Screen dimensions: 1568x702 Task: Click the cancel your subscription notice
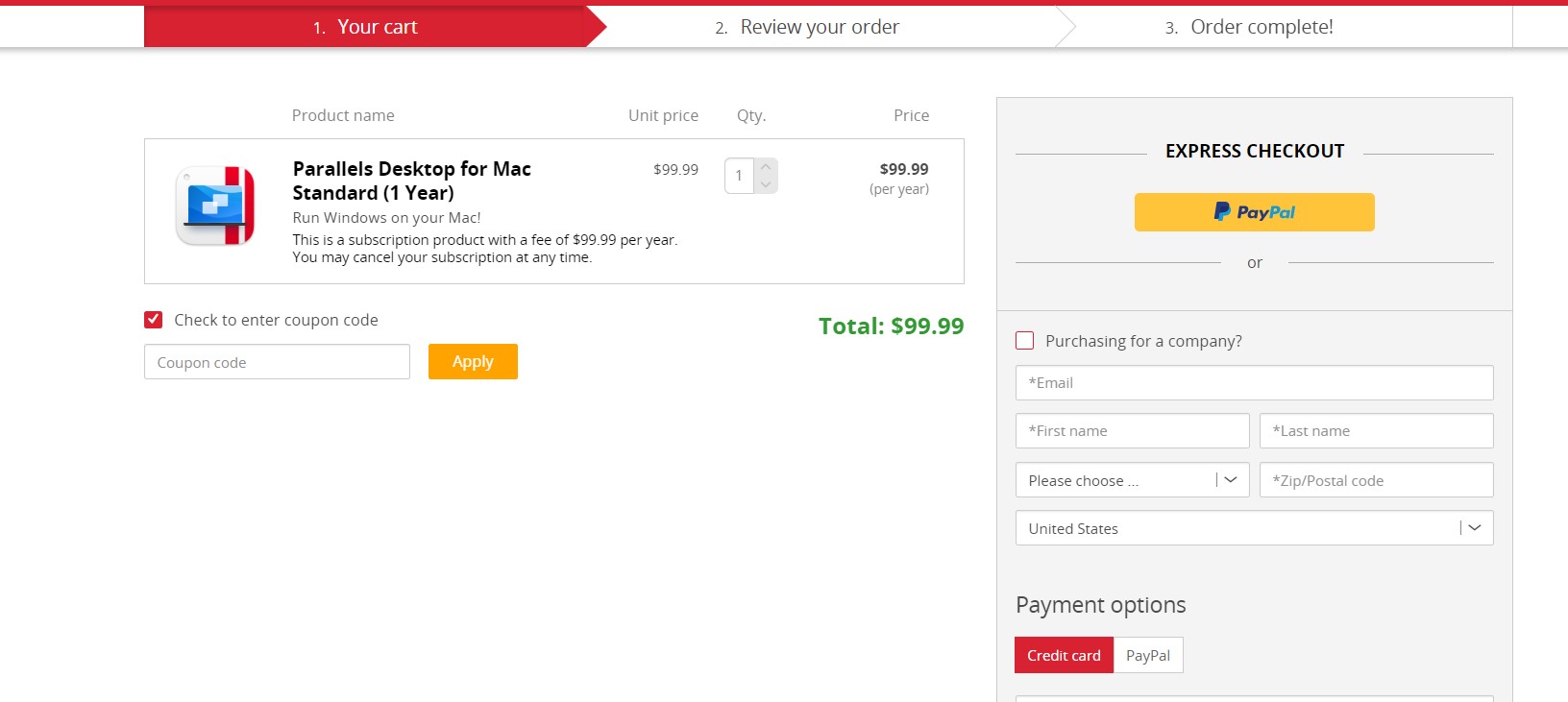coord(442,257)
